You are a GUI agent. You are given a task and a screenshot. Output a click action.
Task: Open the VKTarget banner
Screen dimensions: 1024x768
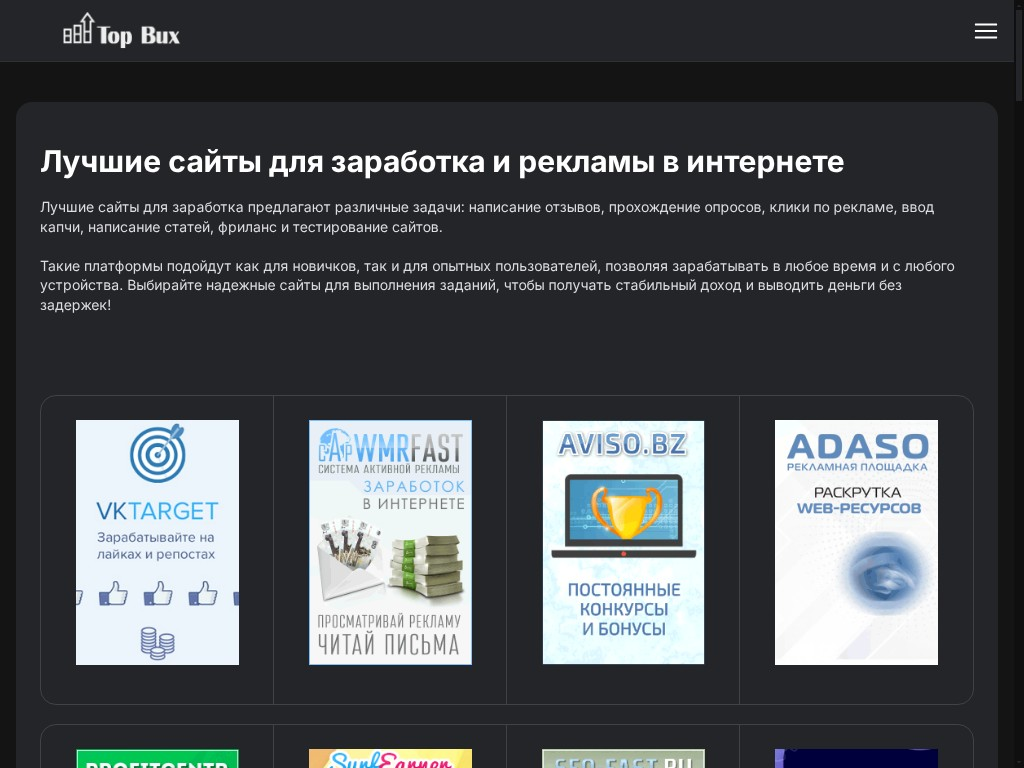pyautogui.click(x=157, y=542)
